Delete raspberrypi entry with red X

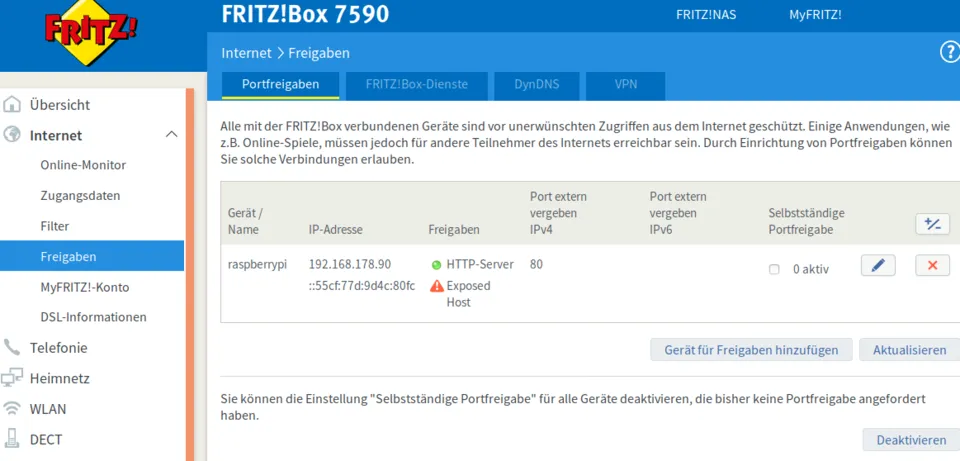click(x=932, y=266)
